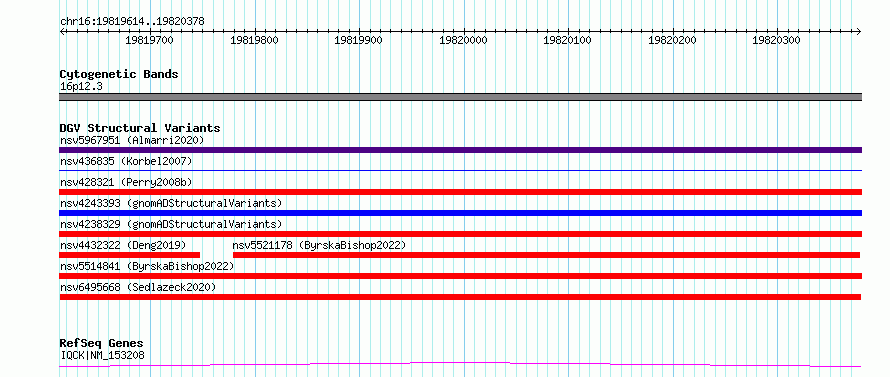Open variant nsv5514841 (ByrskaBishop2022) label
This screenshot has width=890, height=377.
pyautogui.click(x=146, y=266)
